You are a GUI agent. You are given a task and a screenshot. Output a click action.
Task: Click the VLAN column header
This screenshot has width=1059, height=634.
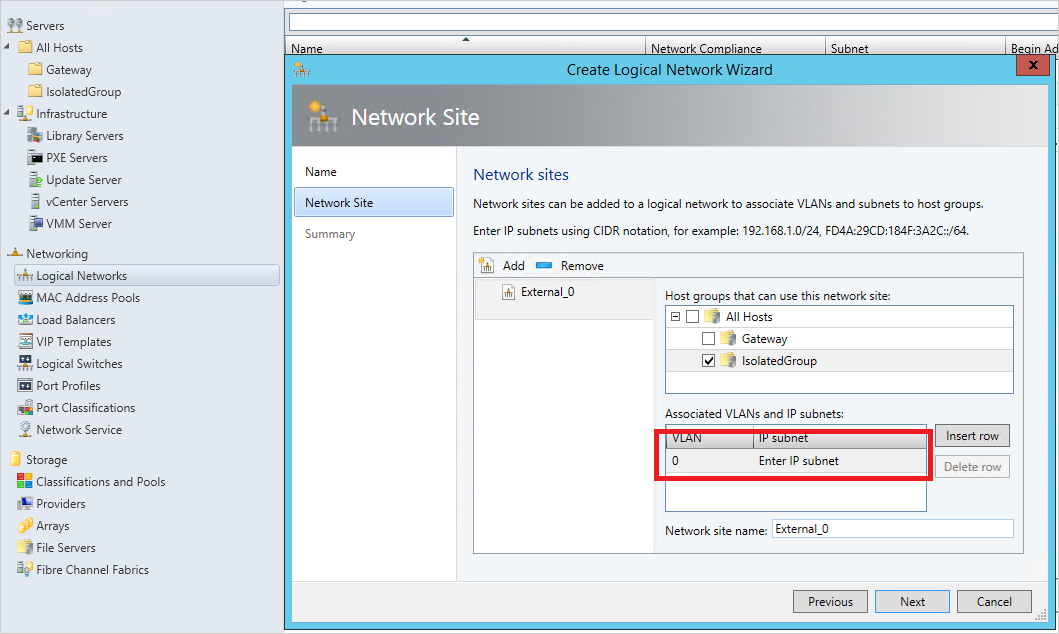point(710,438)
